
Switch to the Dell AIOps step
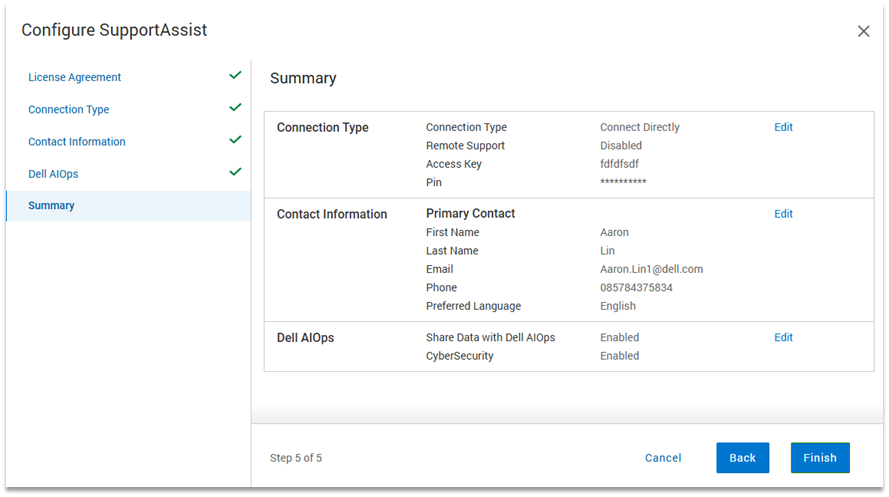[x=53, y=174]
